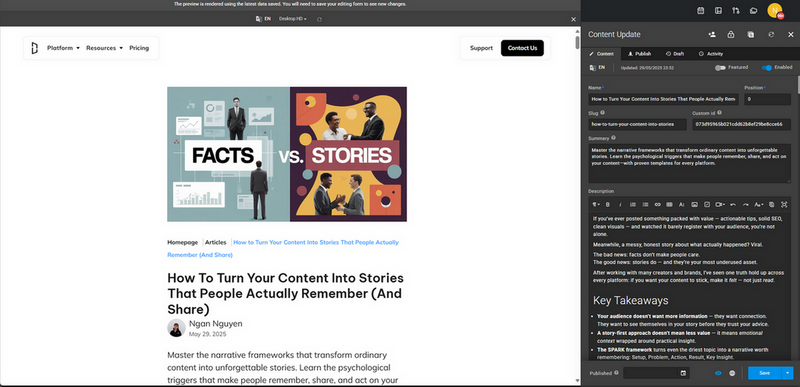This screenshot has height=387, width=800.
Task: Click the globe icon near Save button
Action: point(732,373)
